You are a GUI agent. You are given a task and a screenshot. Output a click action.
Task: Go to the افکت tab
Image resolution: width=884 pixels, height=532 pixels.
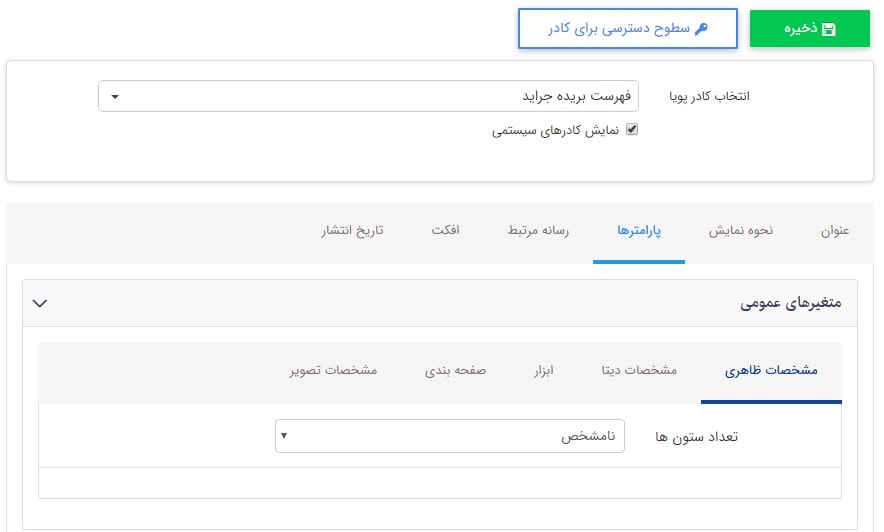(x=445, y=230)
